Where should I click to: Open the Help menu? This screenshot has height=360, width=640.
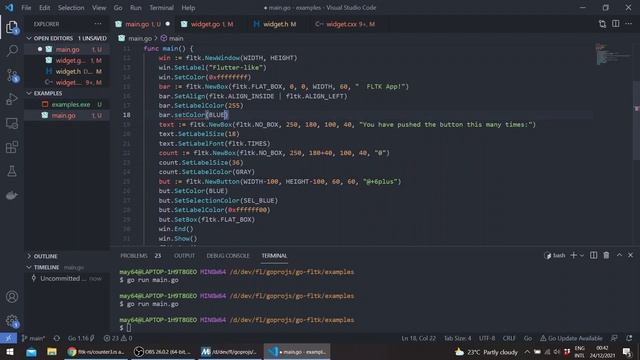(188, 8)
